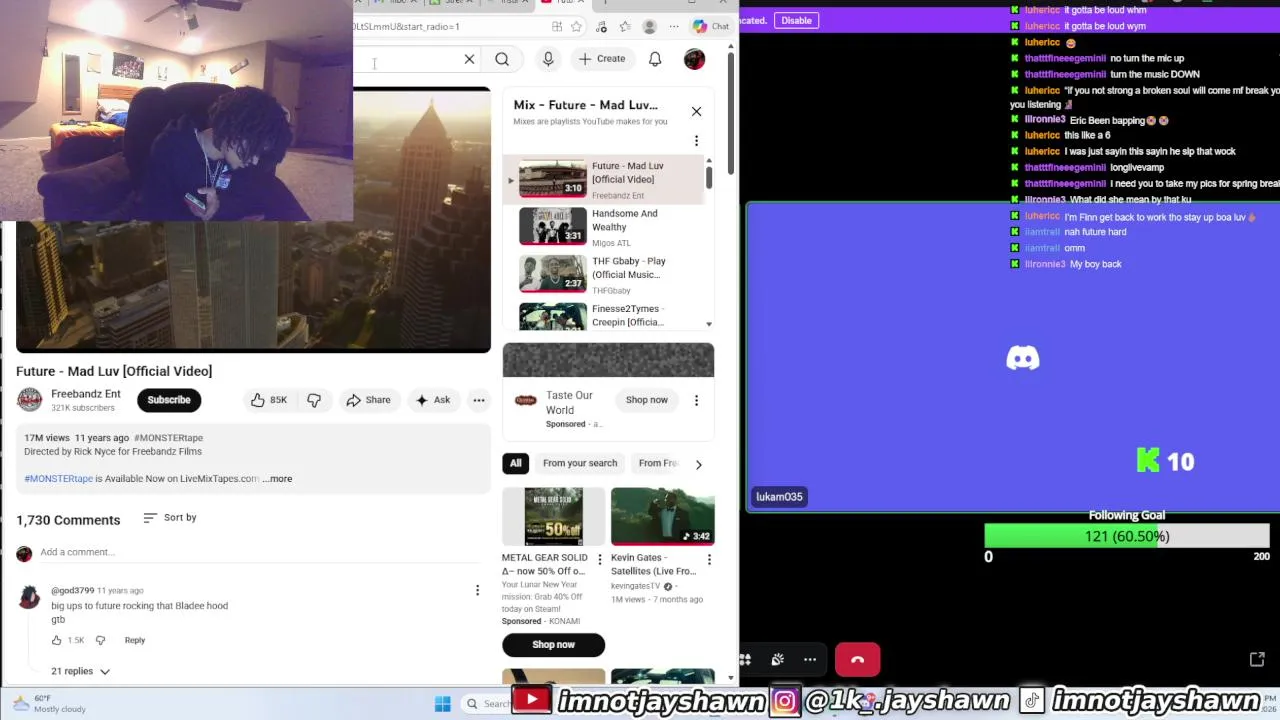Viewport: 1280px width, 720px height.
Task: Dislike @god3799's comment
Action: pos(100,640)
